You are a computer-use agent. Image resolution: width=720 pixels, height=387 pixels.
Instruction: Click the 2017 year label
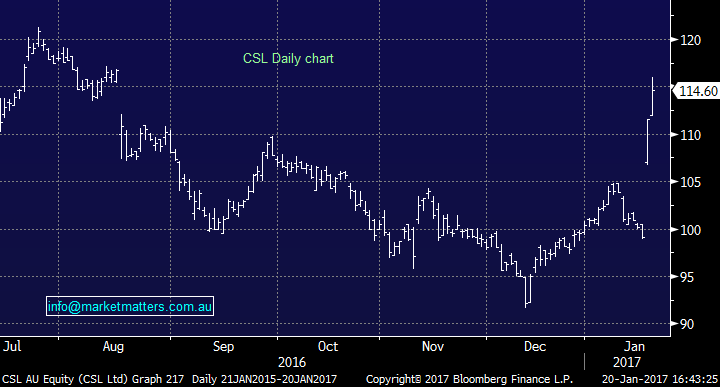pos(627,363)
